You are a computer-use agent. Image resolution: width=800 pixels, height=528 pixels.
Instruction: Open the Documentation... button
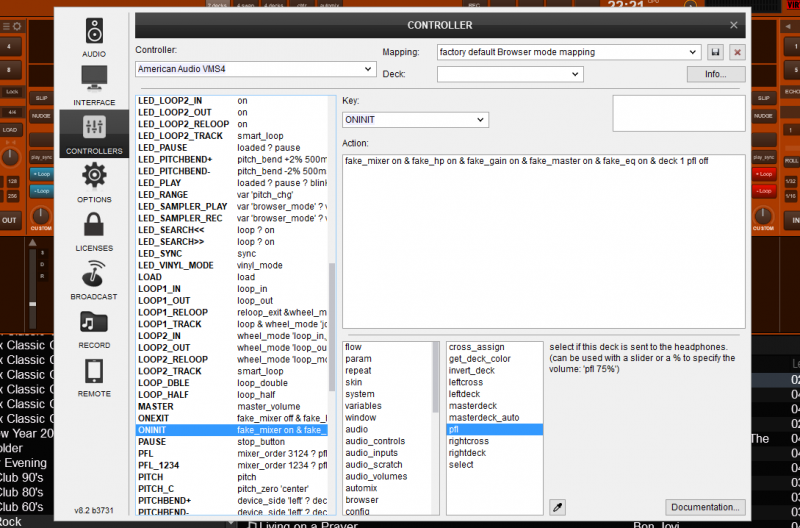pos(705,507)
